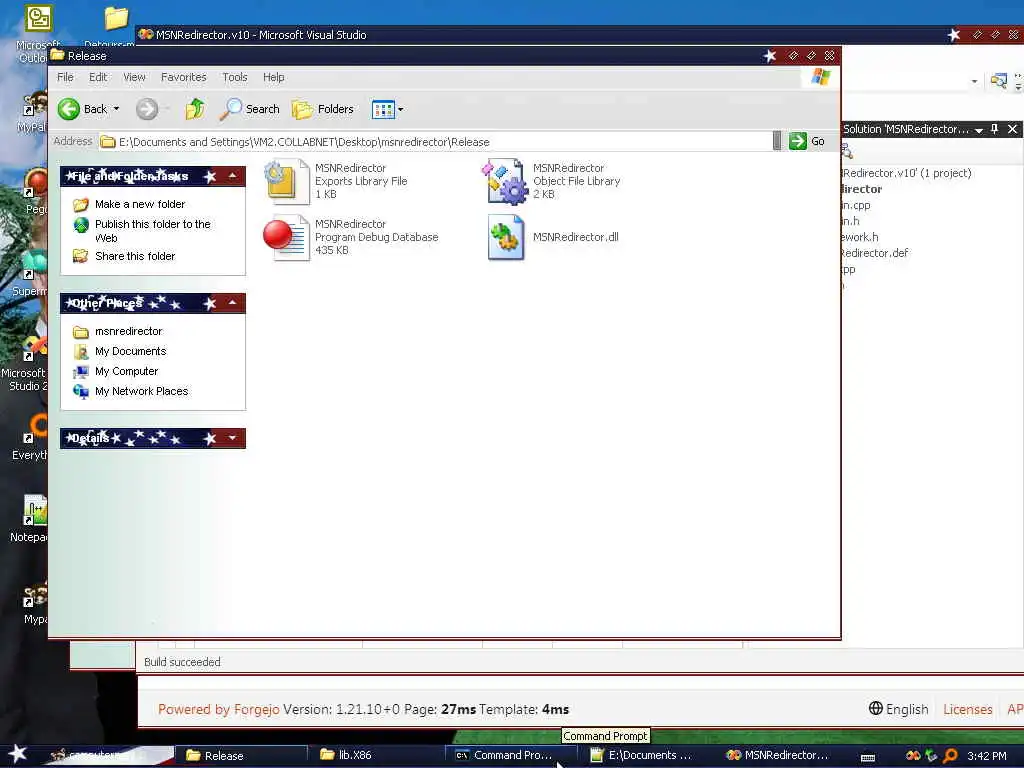This screenshot has height=768, width=1024.
Task: Collapse the Other Places section
Action: (232, 302)
